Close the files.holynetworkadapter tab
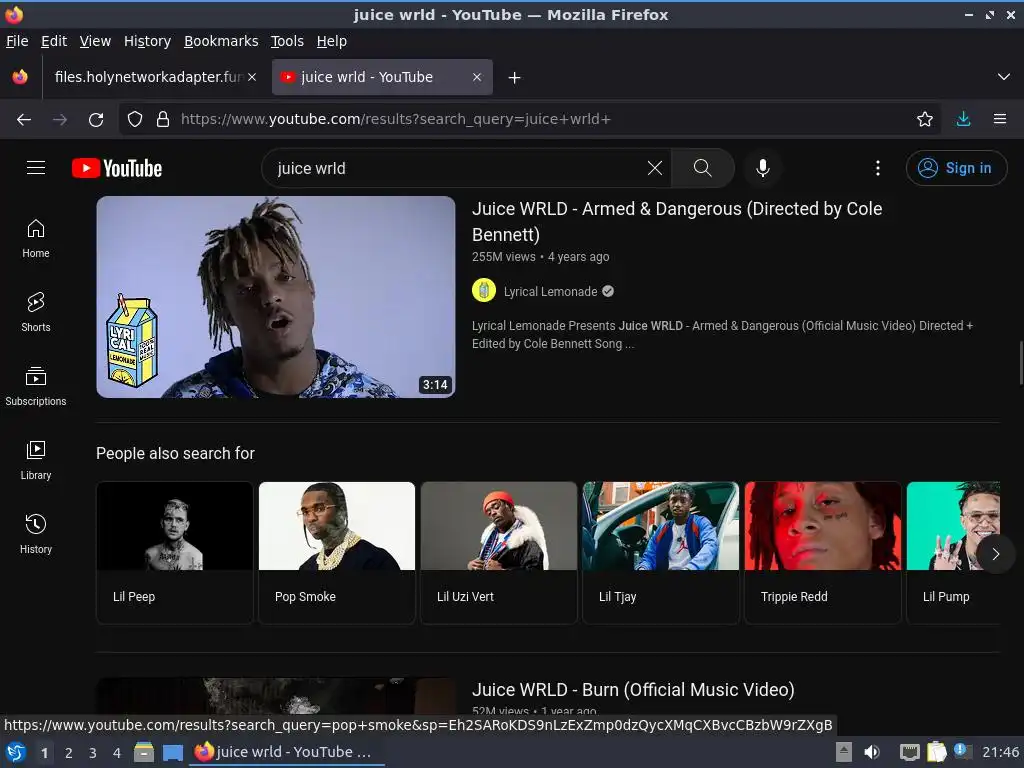The width and height of the screenshot is (1024, 768). coord(252,77)
